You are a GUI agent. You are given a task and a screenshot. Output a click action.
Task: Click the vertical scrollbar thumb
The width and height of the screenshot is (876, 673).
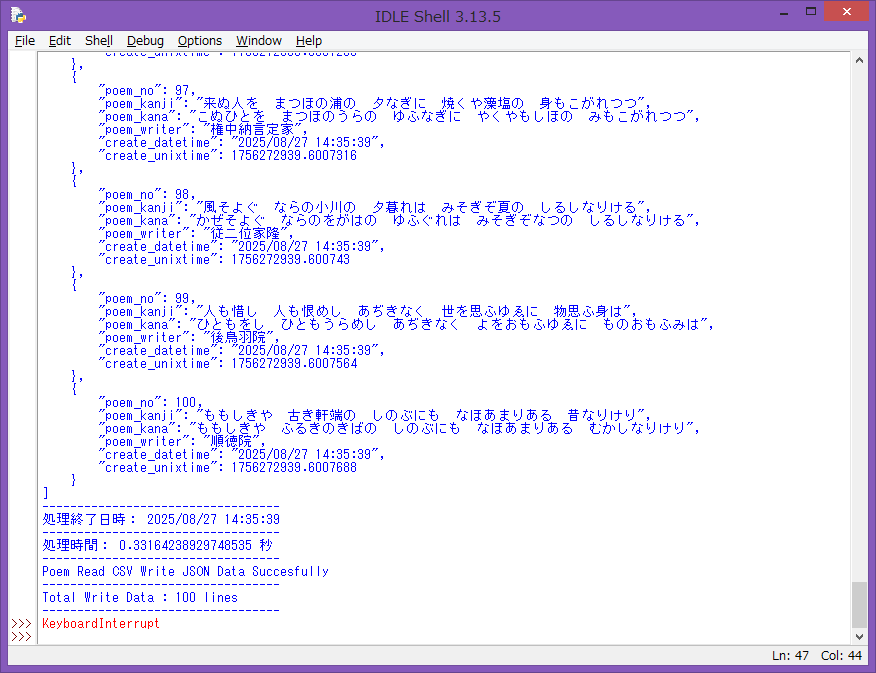pyautogui.click(x=859, y=604)
